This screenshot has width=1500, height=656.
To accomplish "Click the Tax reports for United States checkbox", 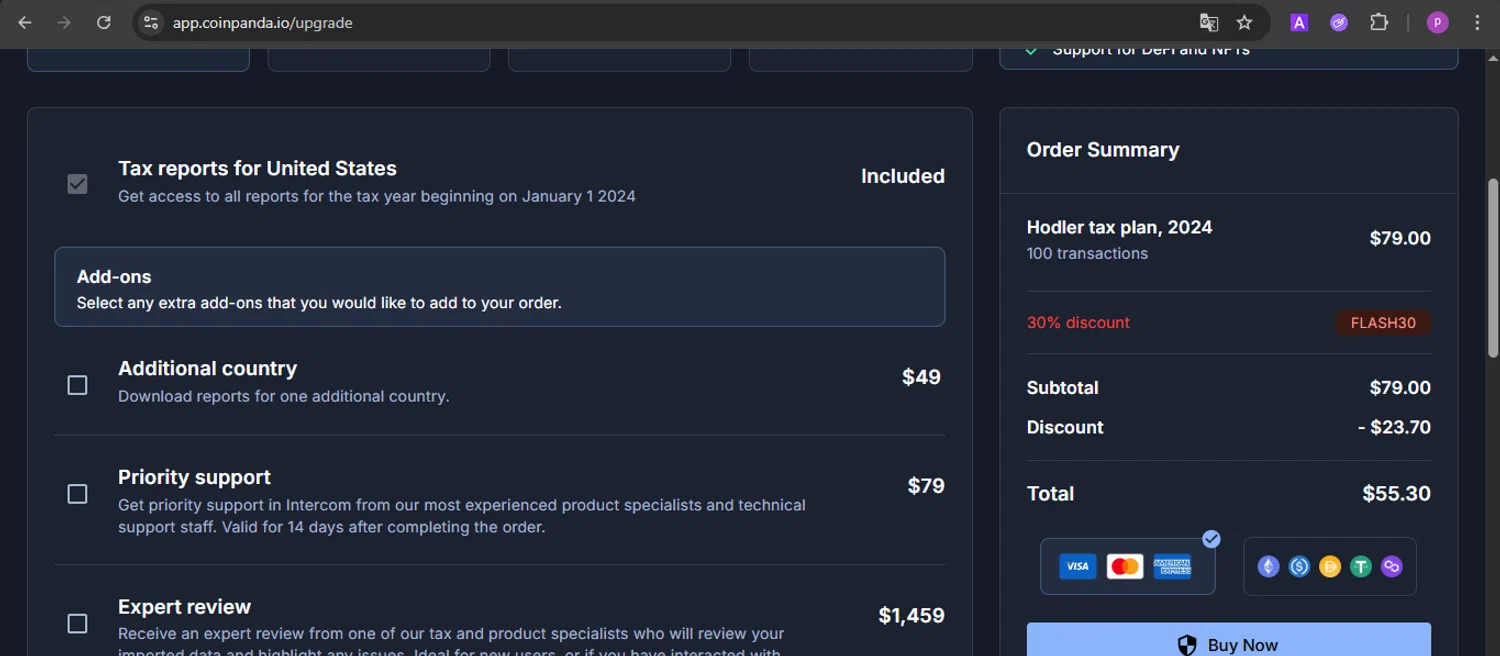I will click(77, 184).
